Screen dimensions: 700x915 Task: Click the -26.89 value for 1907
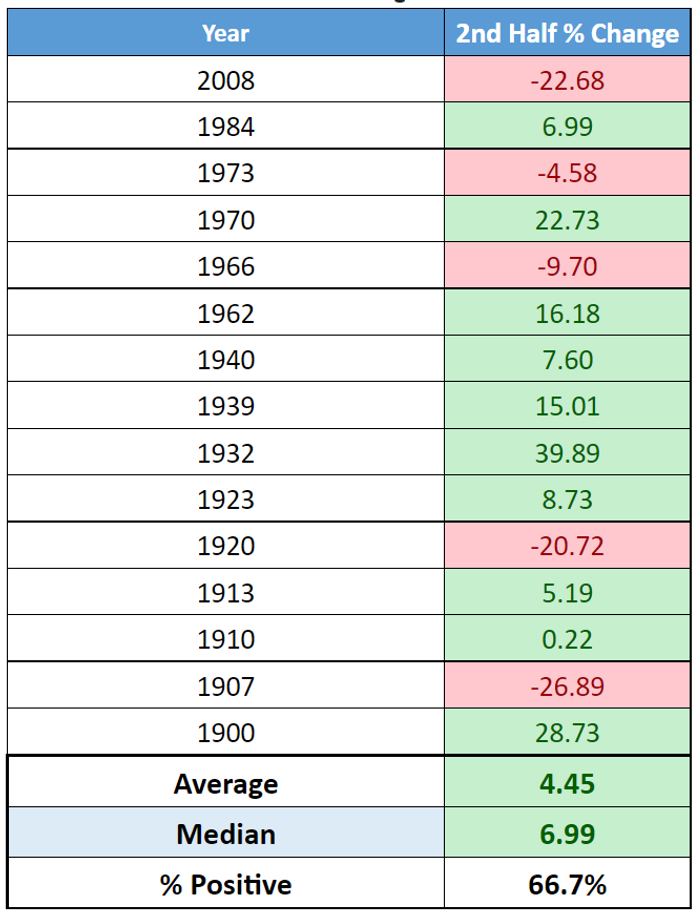tap(567, 686)
